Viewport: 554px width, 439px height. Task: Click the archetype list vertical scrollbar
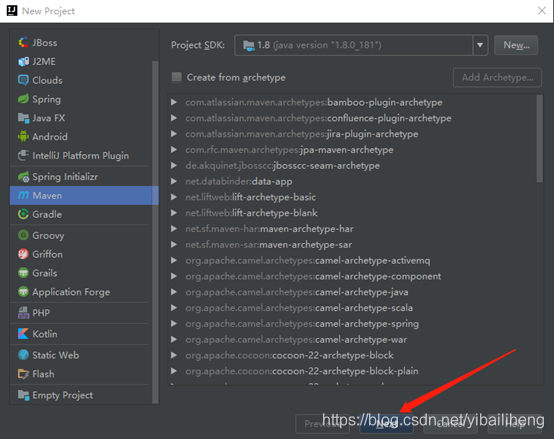[x=539, y=138]
